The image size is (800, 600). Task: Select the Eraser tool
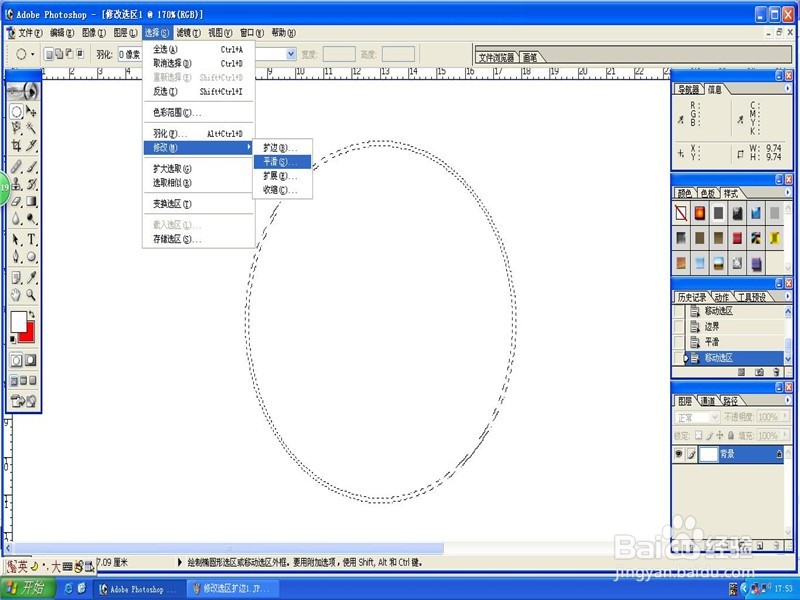coord(16,201)
